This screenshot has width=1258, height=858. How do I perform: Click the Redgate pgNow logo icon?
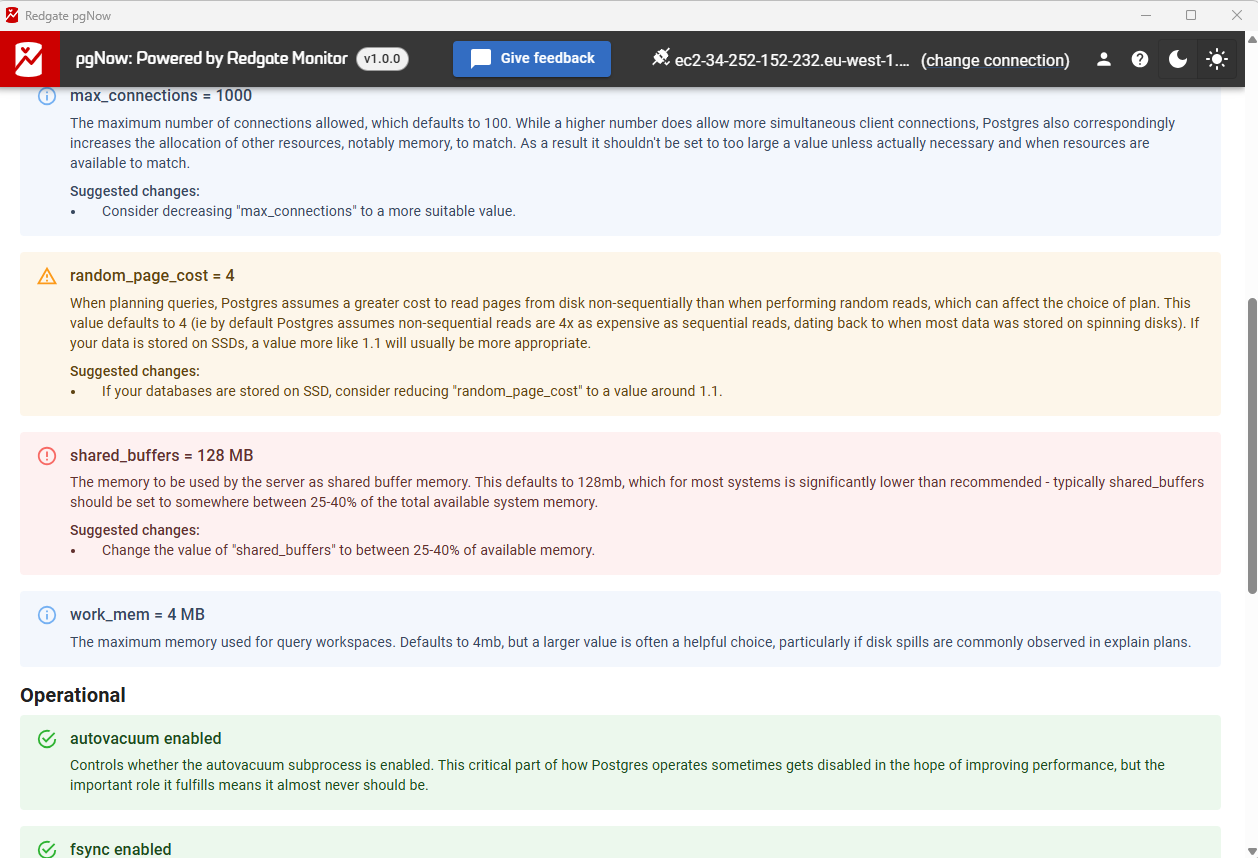tap(29, 59)
